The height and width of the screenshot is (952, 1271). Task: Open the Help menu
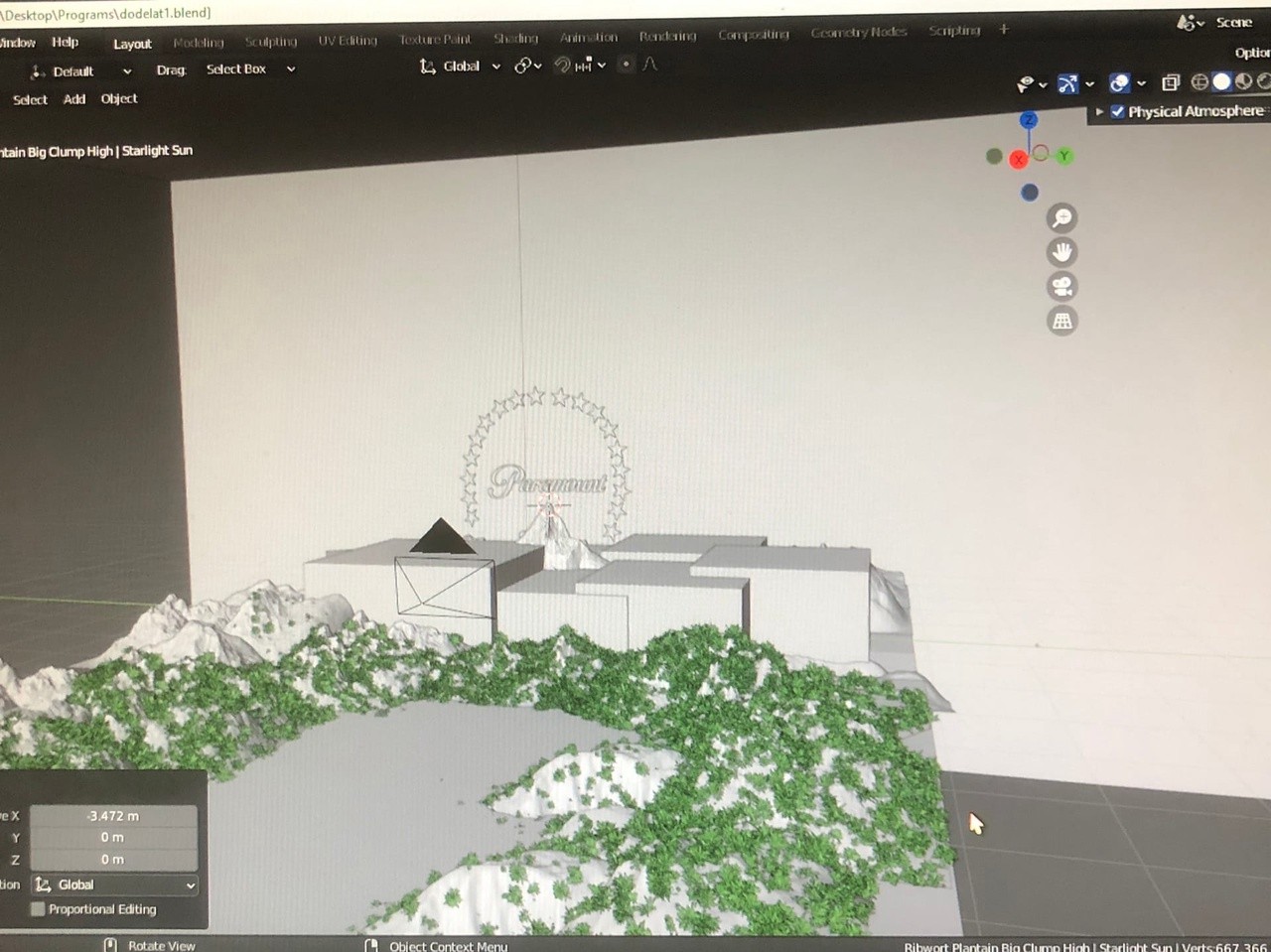click(66, 43)
